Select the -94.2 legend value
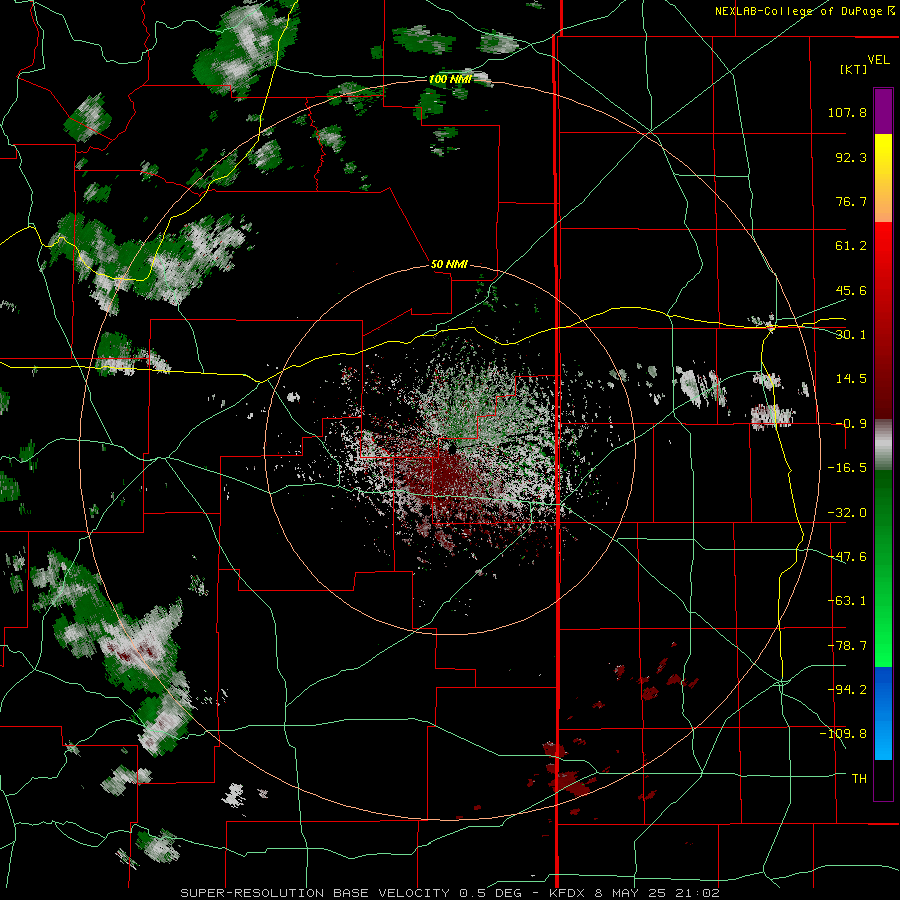900x900 pixels. click(847, 690)
